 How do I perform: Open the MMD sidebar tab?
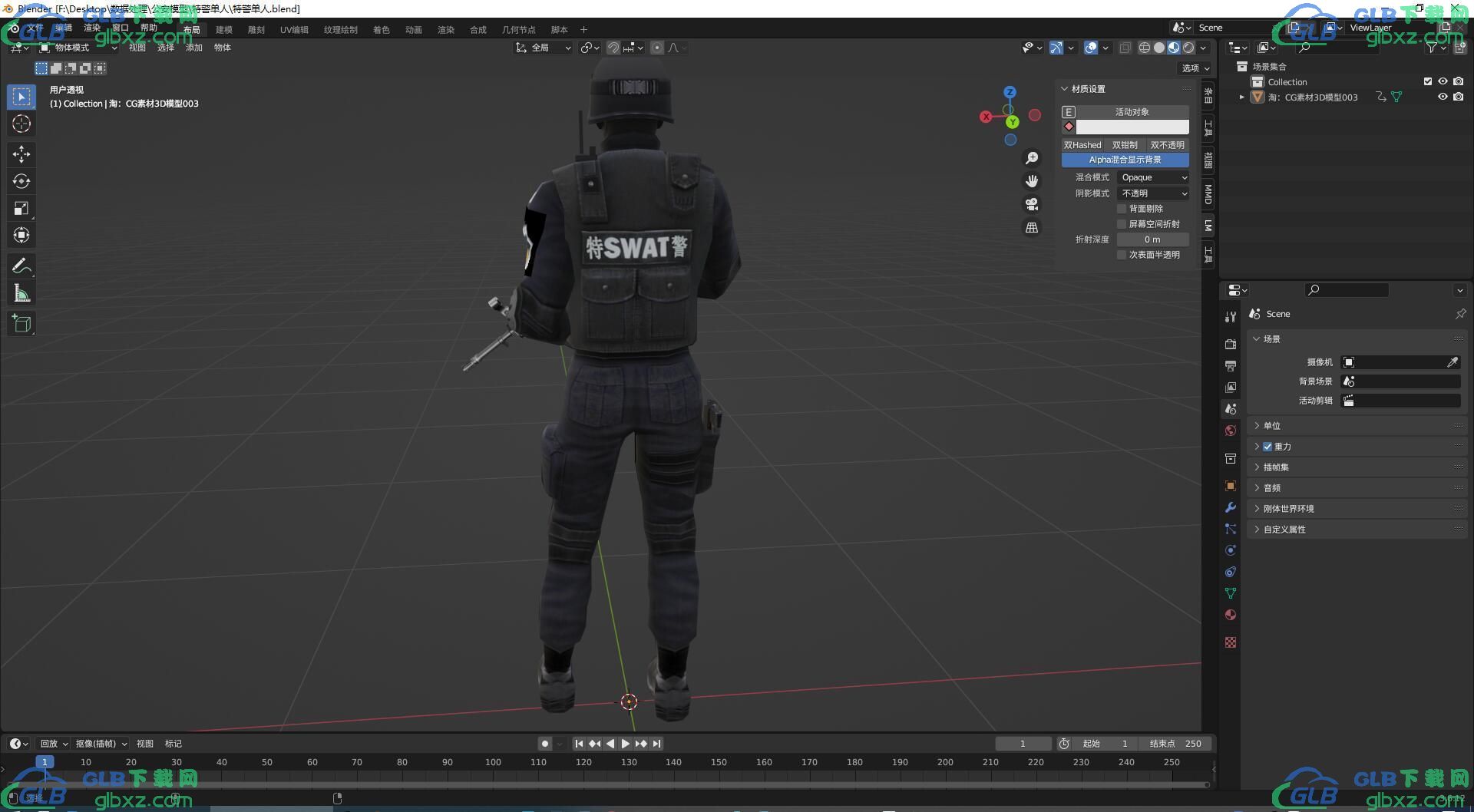click(x=1208, y=194)
